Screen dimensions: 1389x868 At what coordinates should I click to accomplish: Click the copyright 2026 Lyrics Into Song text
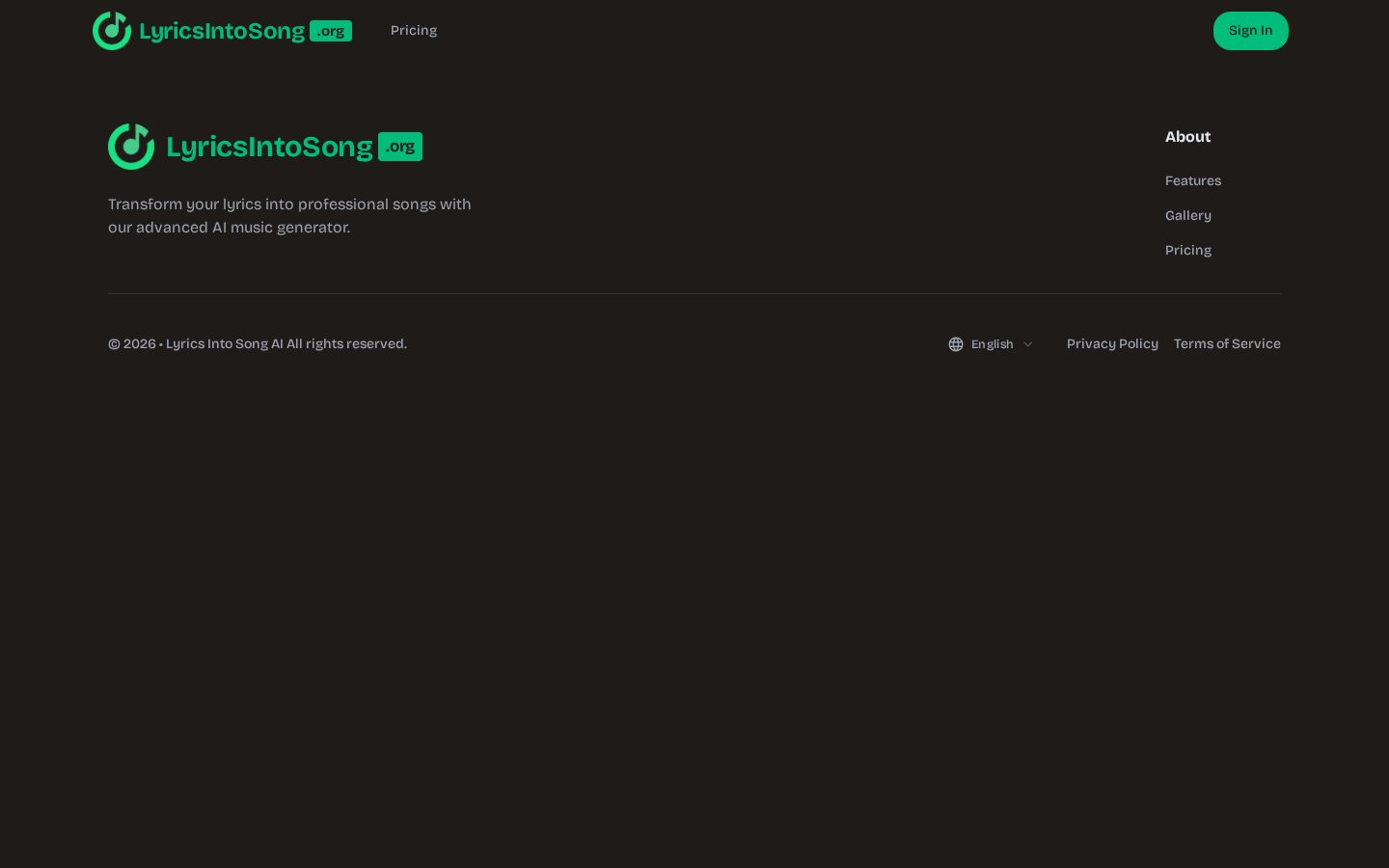point(258,344)
